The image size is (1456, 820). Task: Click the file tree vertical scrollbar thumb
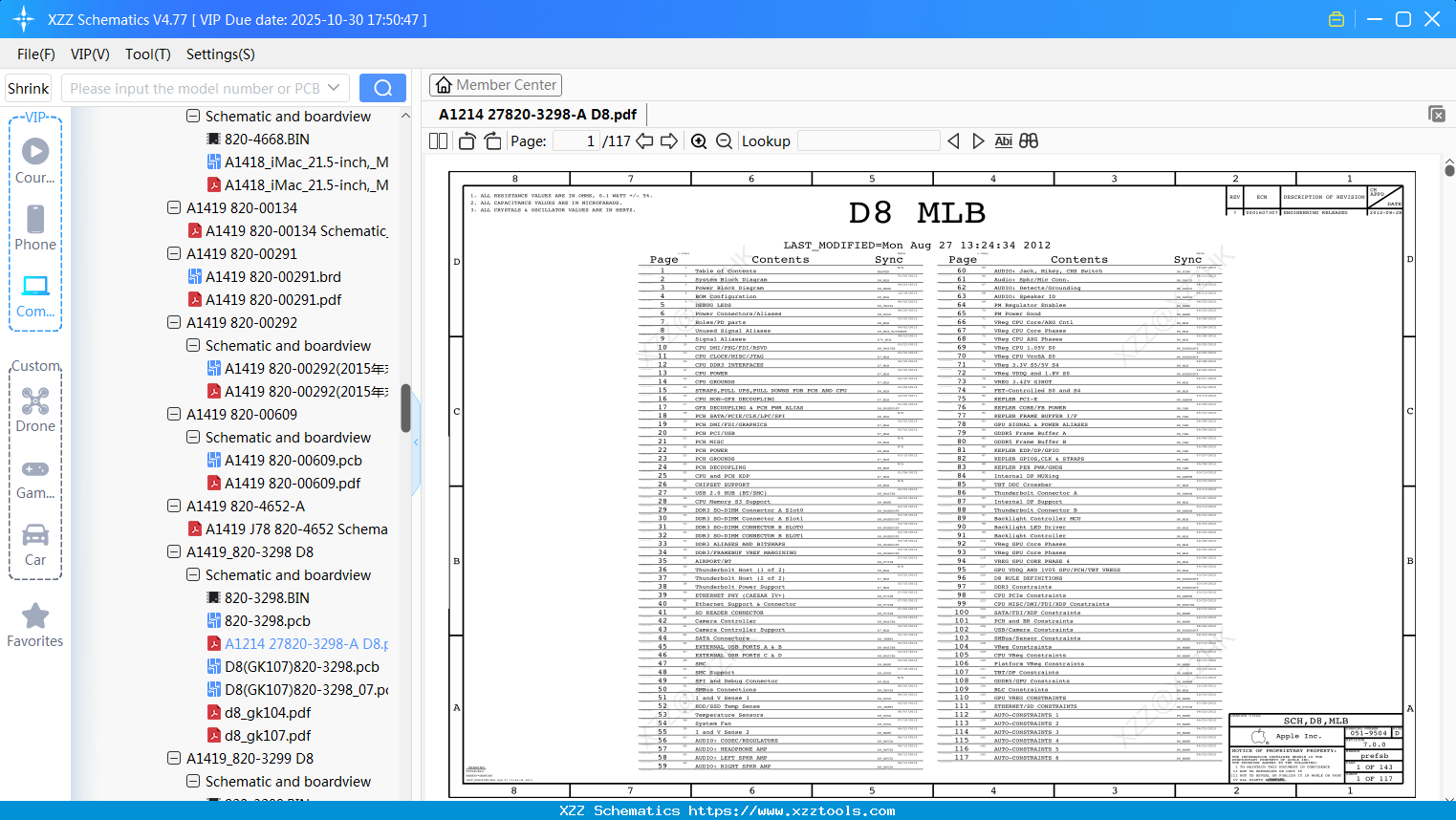405,408
